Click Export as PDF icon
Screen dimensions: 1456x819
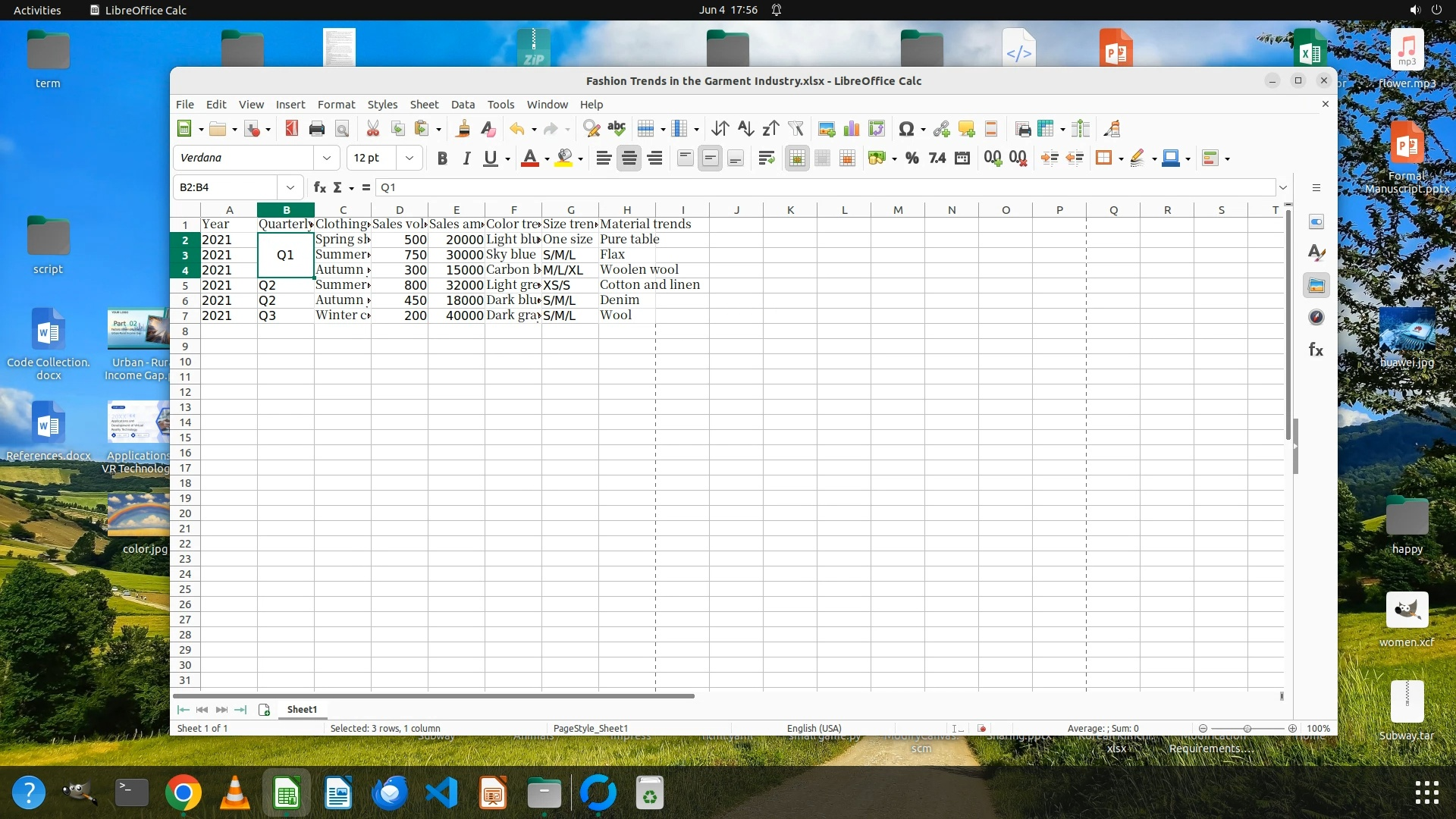291,129
